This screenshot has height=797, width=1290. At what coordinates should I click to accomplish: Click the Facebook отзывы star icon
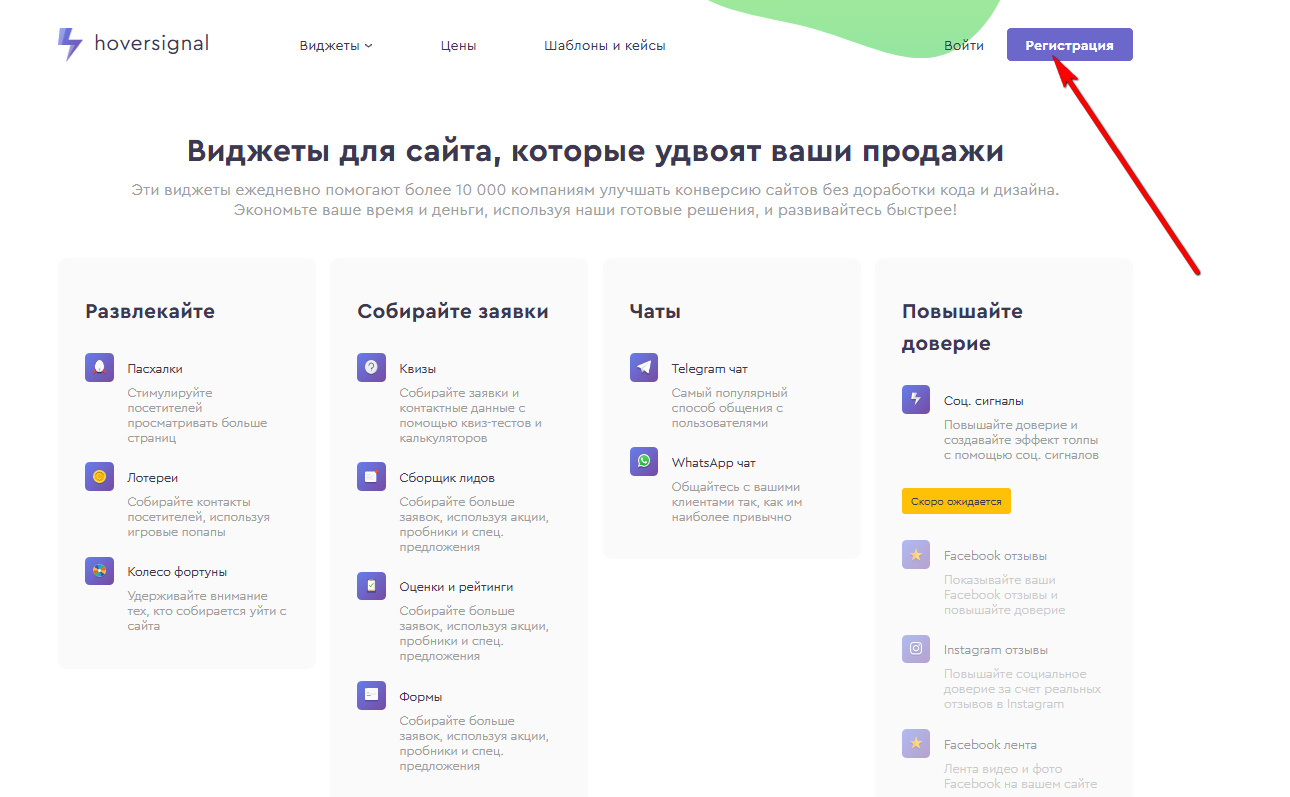[916, 555]
